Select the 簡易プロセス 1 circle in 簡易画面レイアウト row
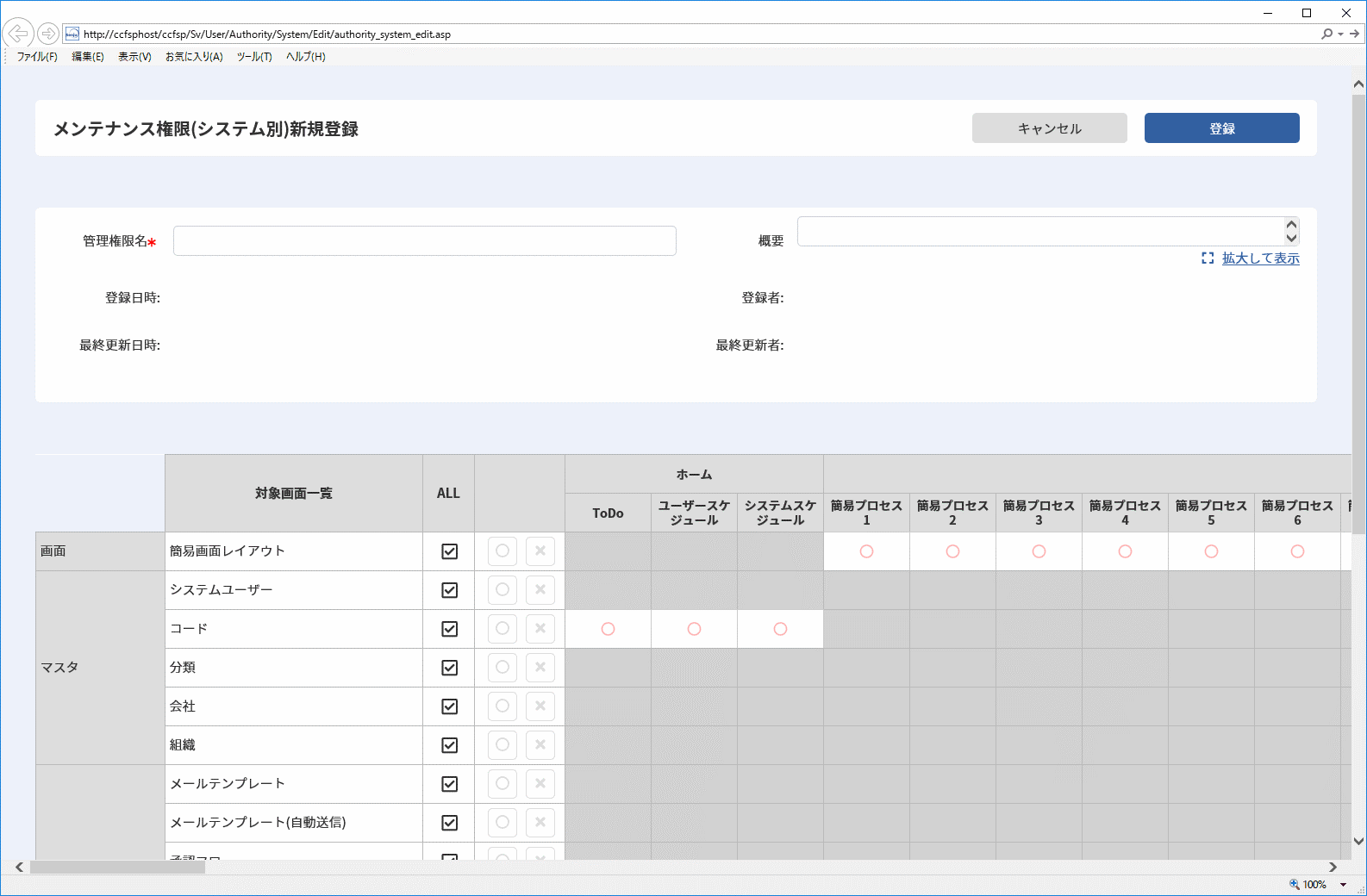Viewport: 1367px width, 896px height. point(867,551)
